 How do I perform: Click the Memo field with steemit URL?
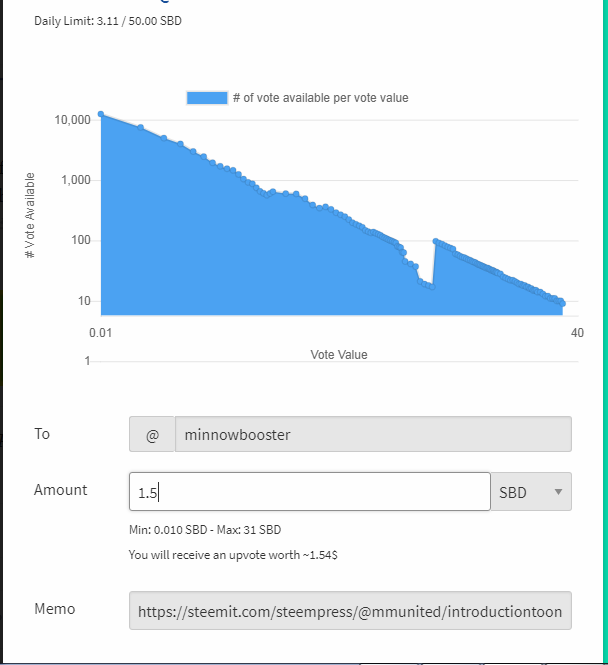pyautogui.click(x=350, y=611)
